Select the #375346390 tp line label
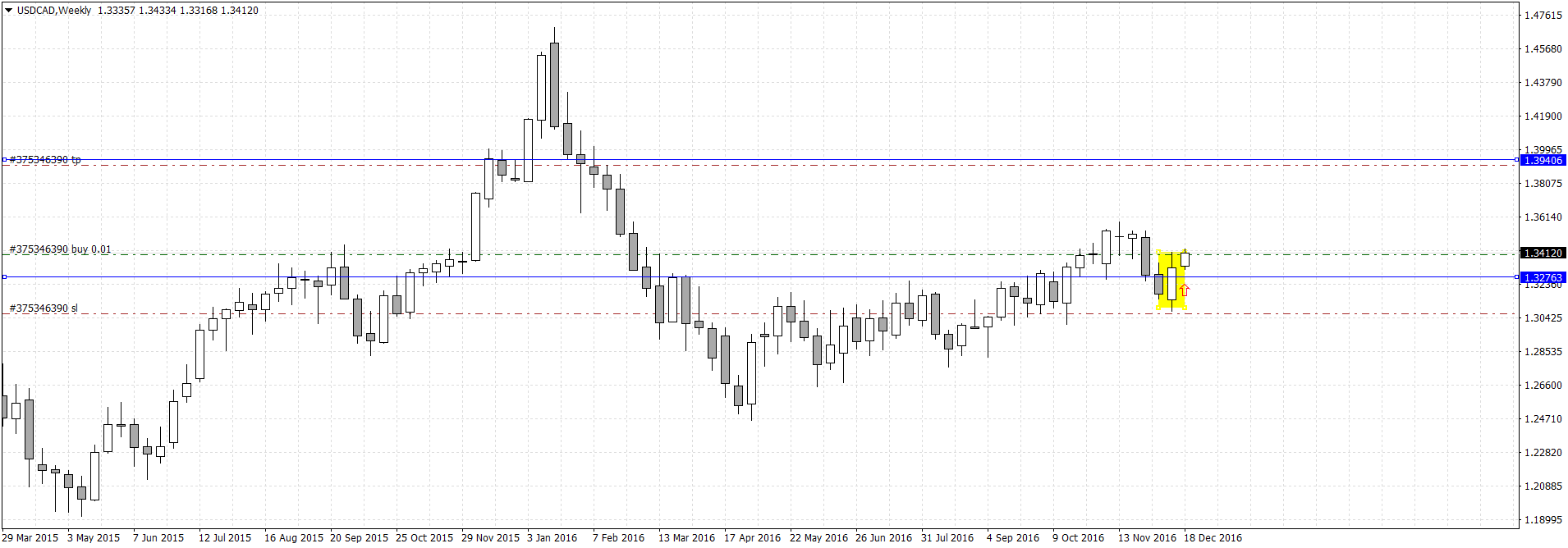Screen dimensions: 1568x548 (45, 160)
